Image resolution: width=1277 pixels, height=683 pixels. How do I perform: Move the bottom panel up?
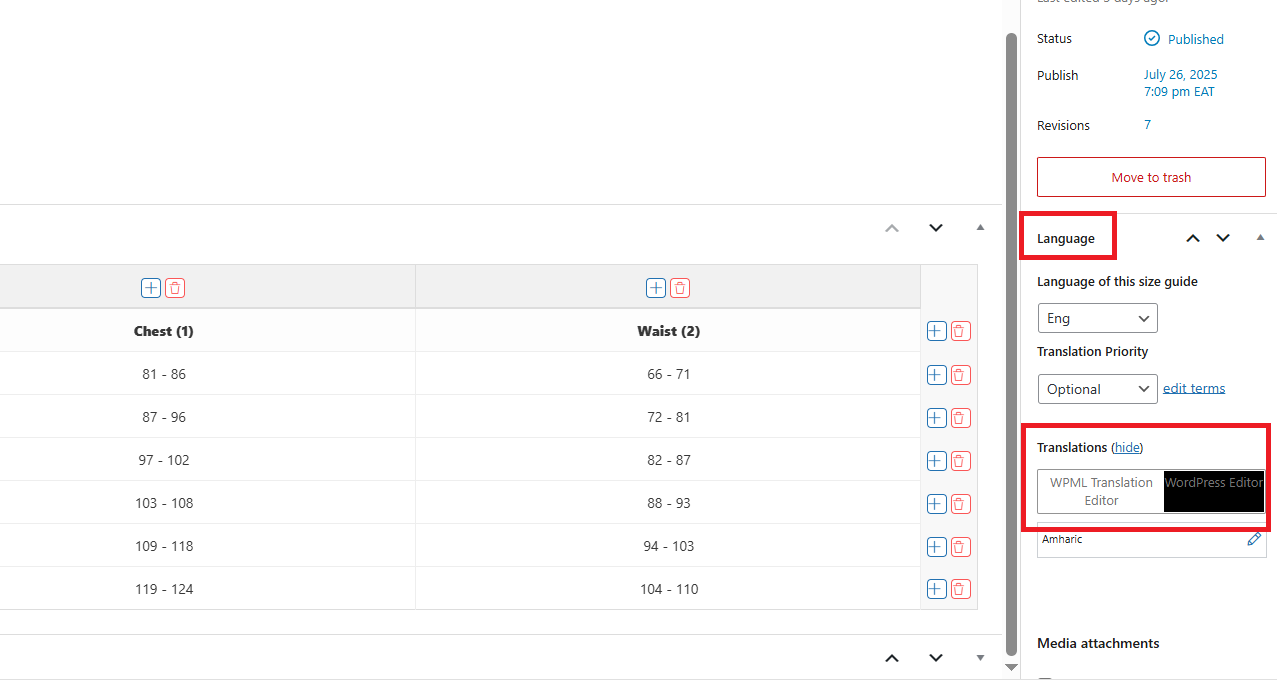tap(892, 658)
